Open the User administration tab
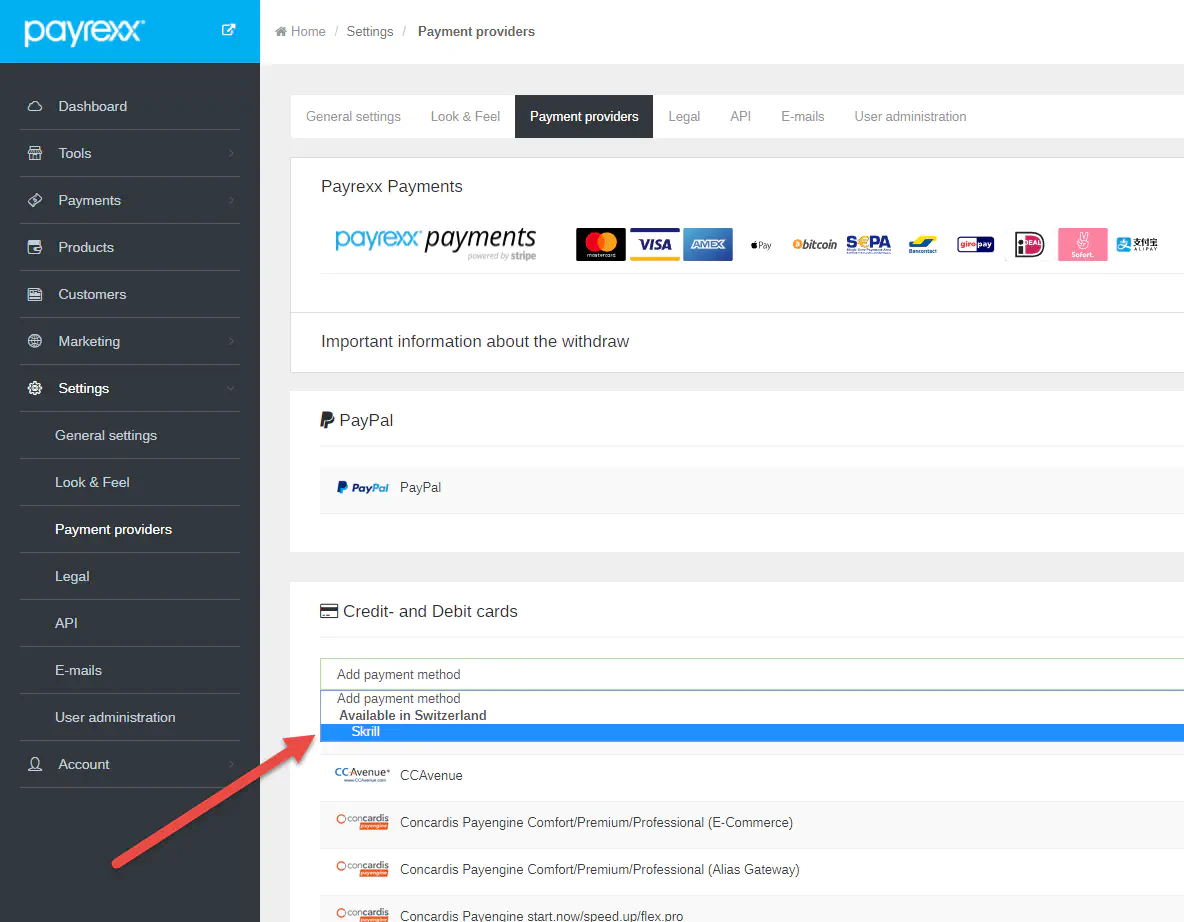 click(x=910, y=116)
